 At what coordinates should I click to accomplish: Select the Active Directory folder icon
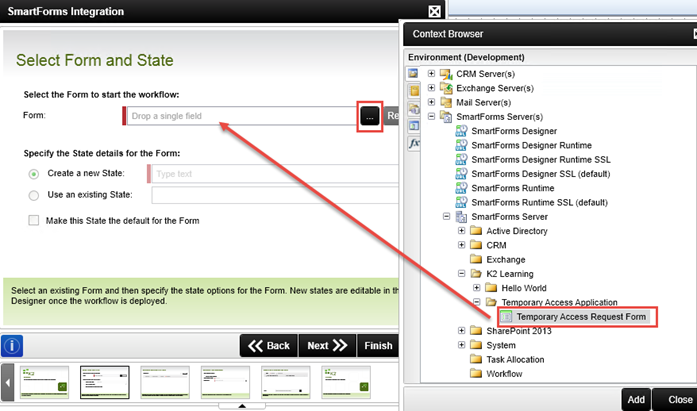click(x=476, y=231)
